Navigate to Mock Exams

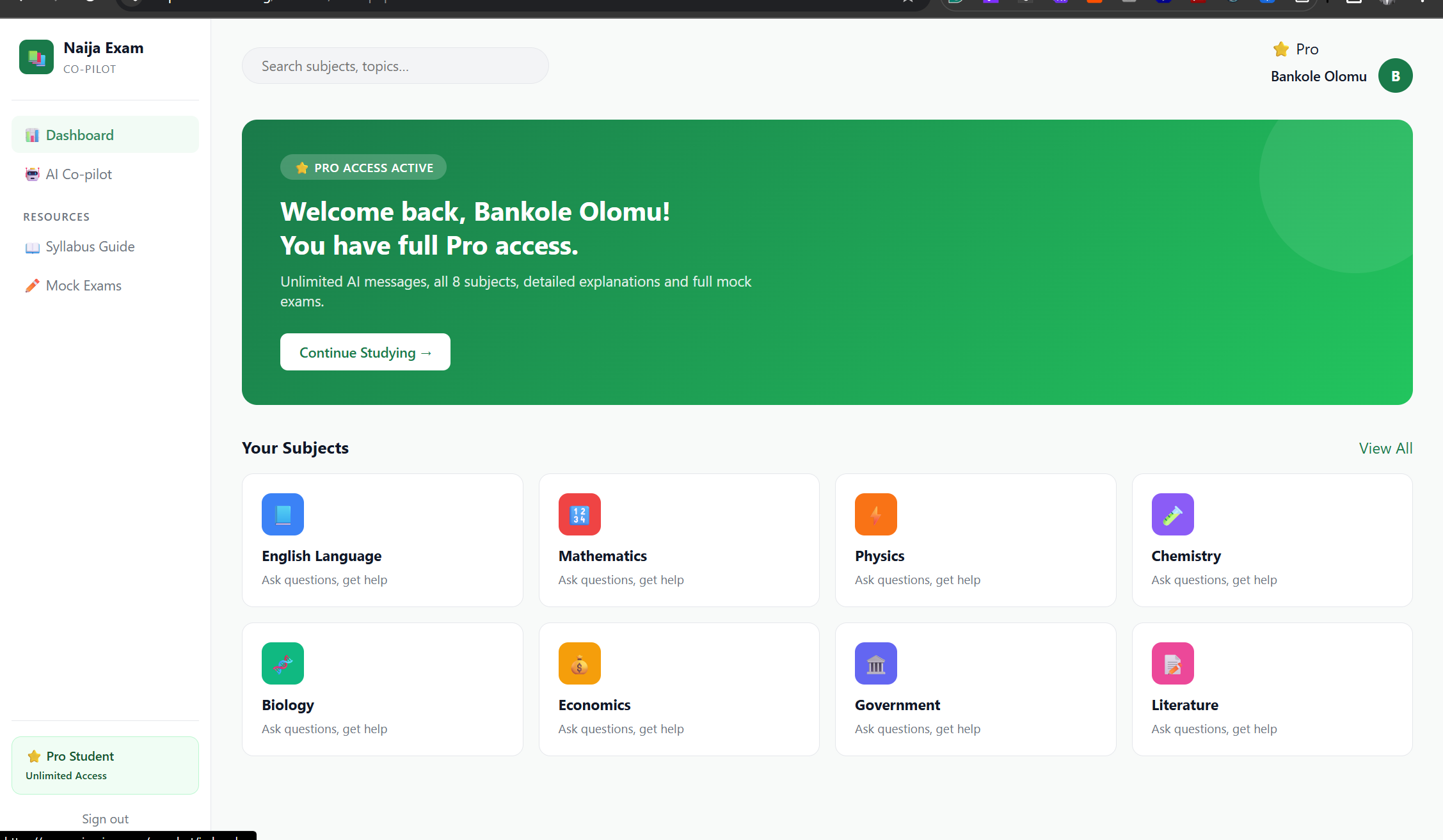pos(83,286)
